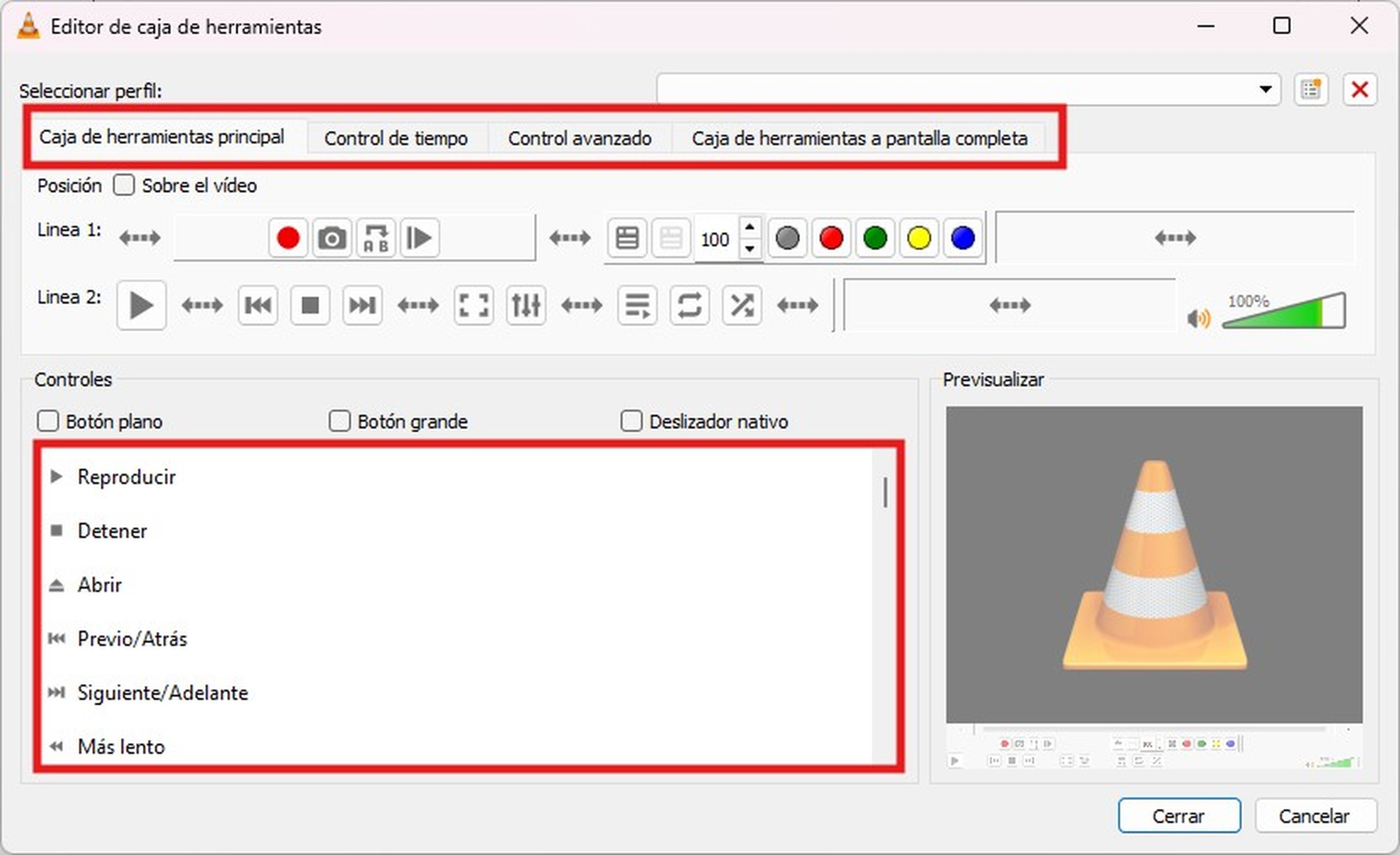The height and width of the screenshot is (855, 1400).
Task: Click the teletext activation icon
Action: [x=627, y=238]
